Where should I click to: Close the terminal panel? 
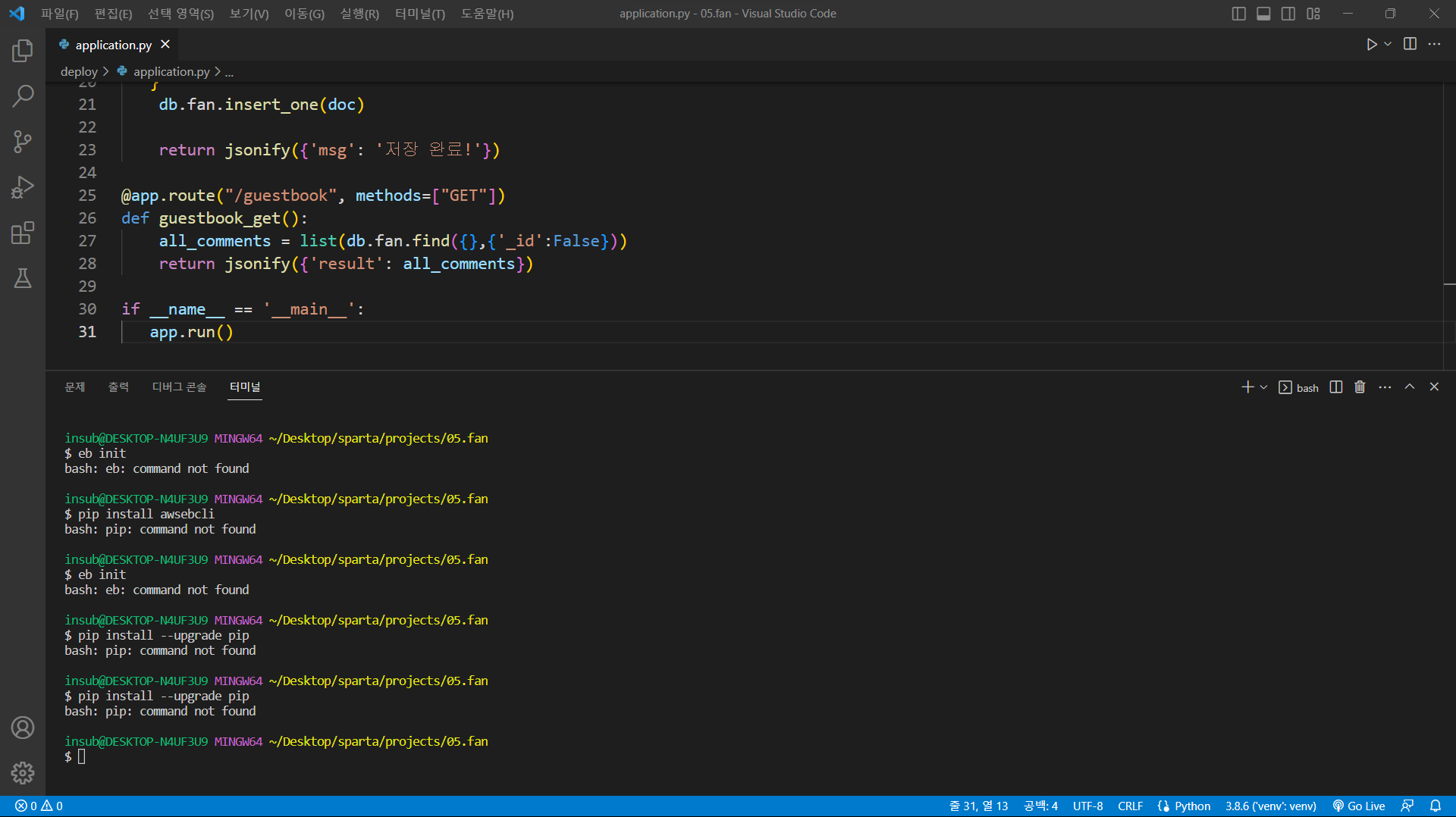(x=1434, y=387)
